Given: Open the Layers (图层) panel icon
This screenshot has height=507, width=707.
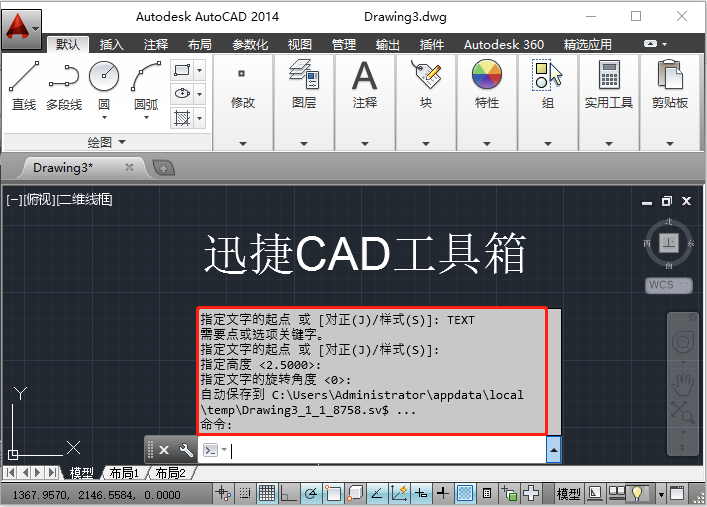Looking at the screenshot, I should point(304,74).
